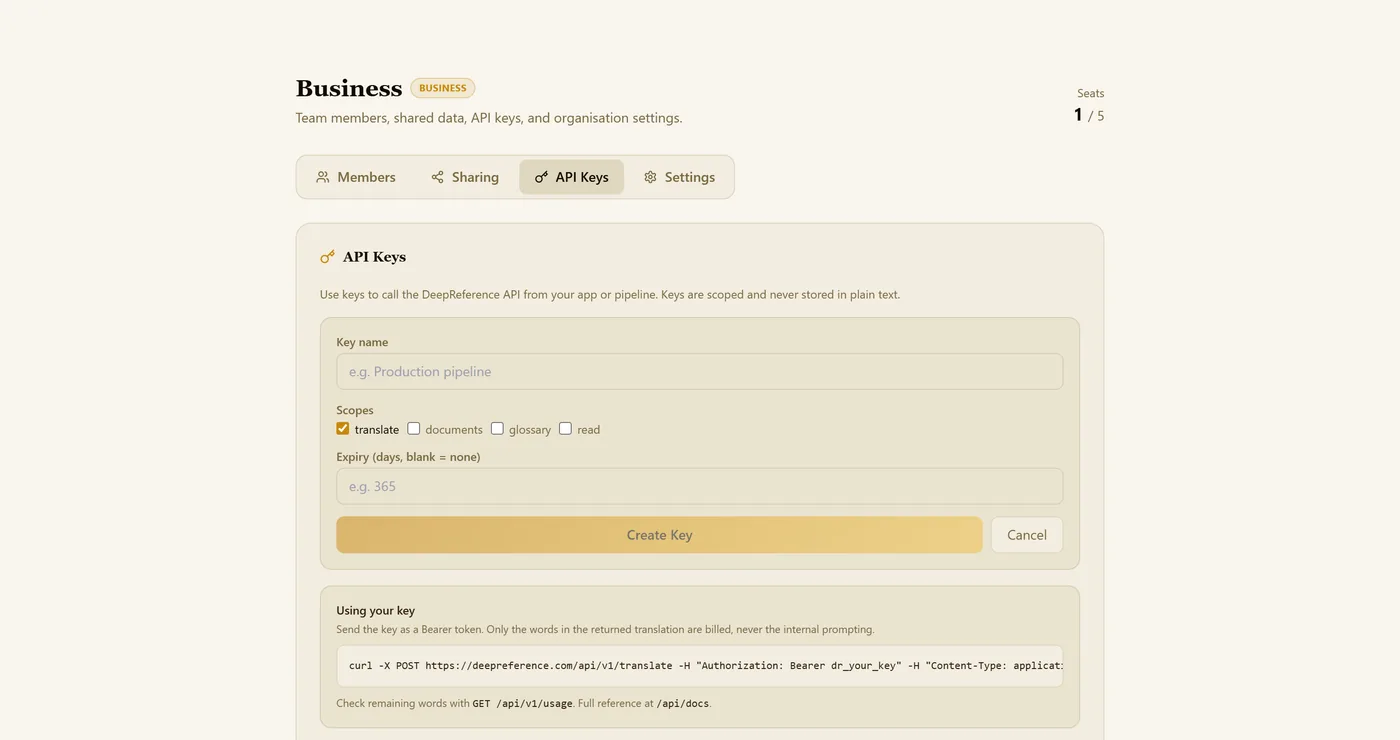Focus the Expiry days input field
1400x740 pixels.
click(x=700, y=486)
